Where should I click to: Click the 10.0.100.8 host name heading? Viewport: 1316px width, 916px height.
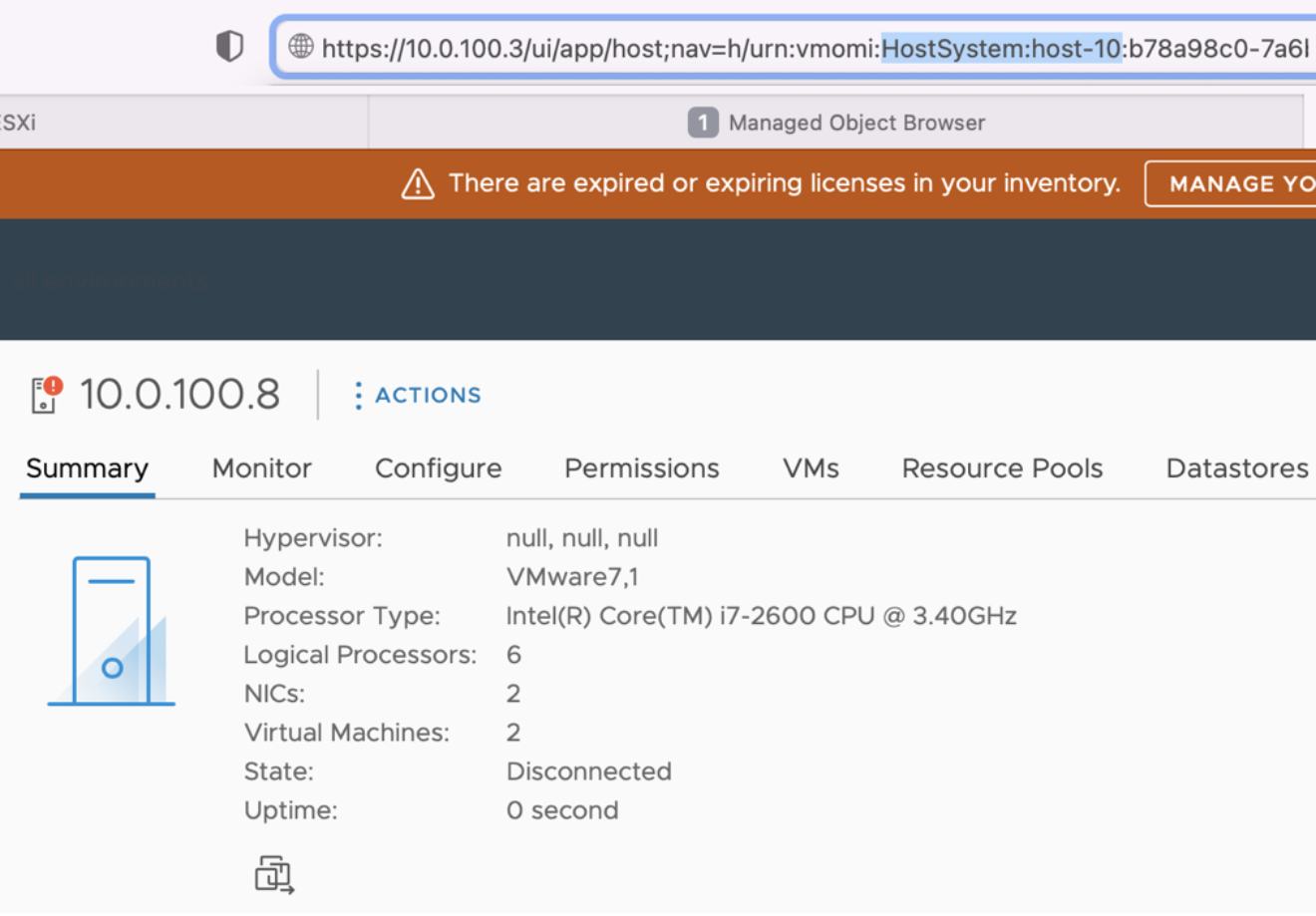tap(179, 395)
